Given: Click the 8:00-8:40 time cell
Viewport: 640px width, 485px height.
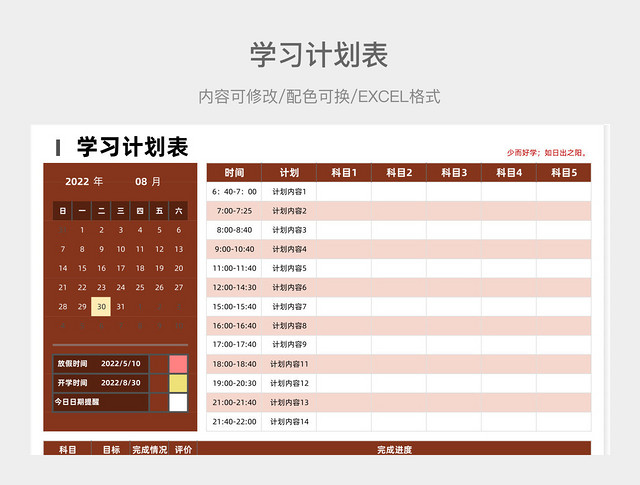Looking at the screenshot, I should coord(234,230).
